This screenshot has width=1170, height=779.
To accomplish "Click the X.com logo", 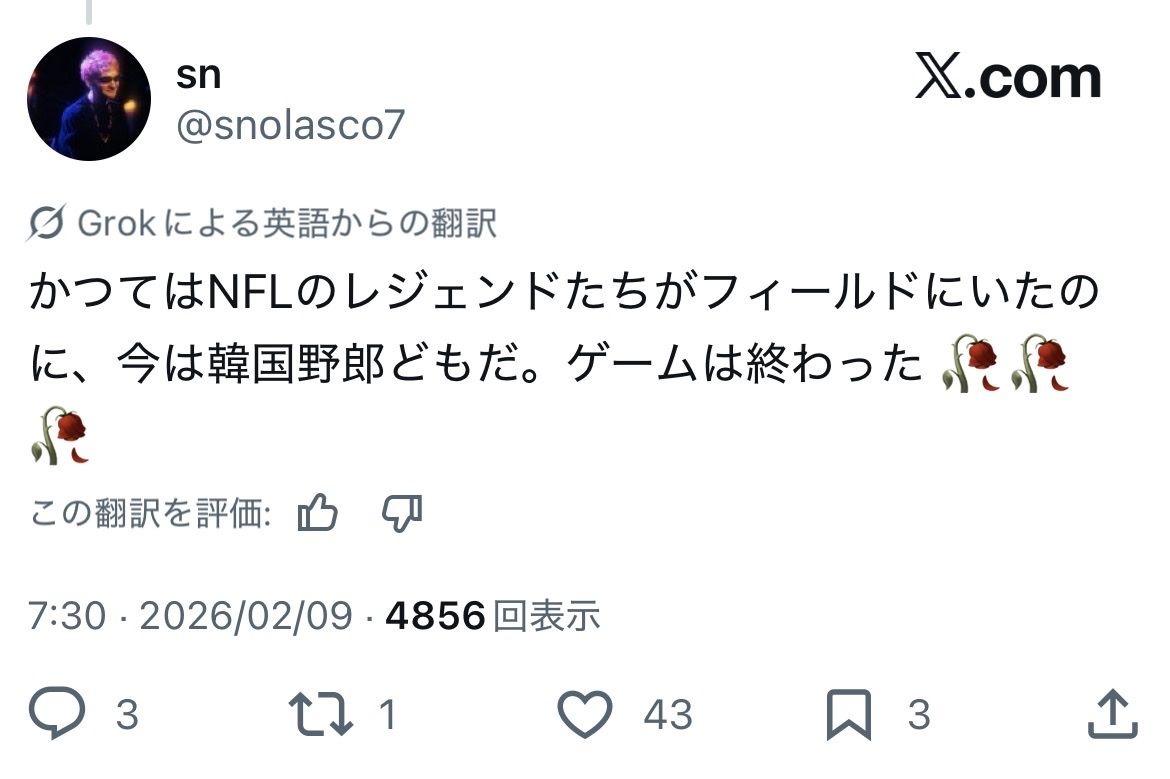I will coord(1007,80).
